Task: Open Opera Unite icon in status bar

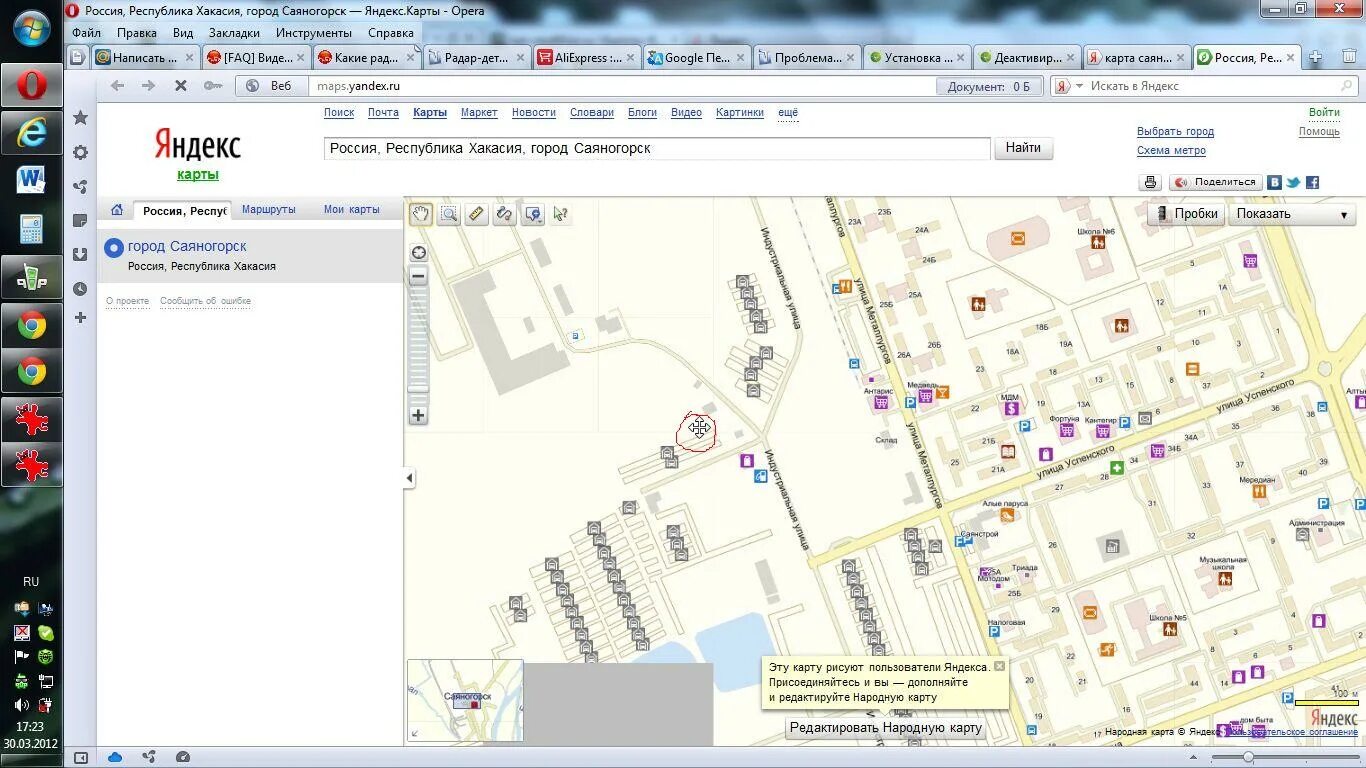Action: (149, 757)
